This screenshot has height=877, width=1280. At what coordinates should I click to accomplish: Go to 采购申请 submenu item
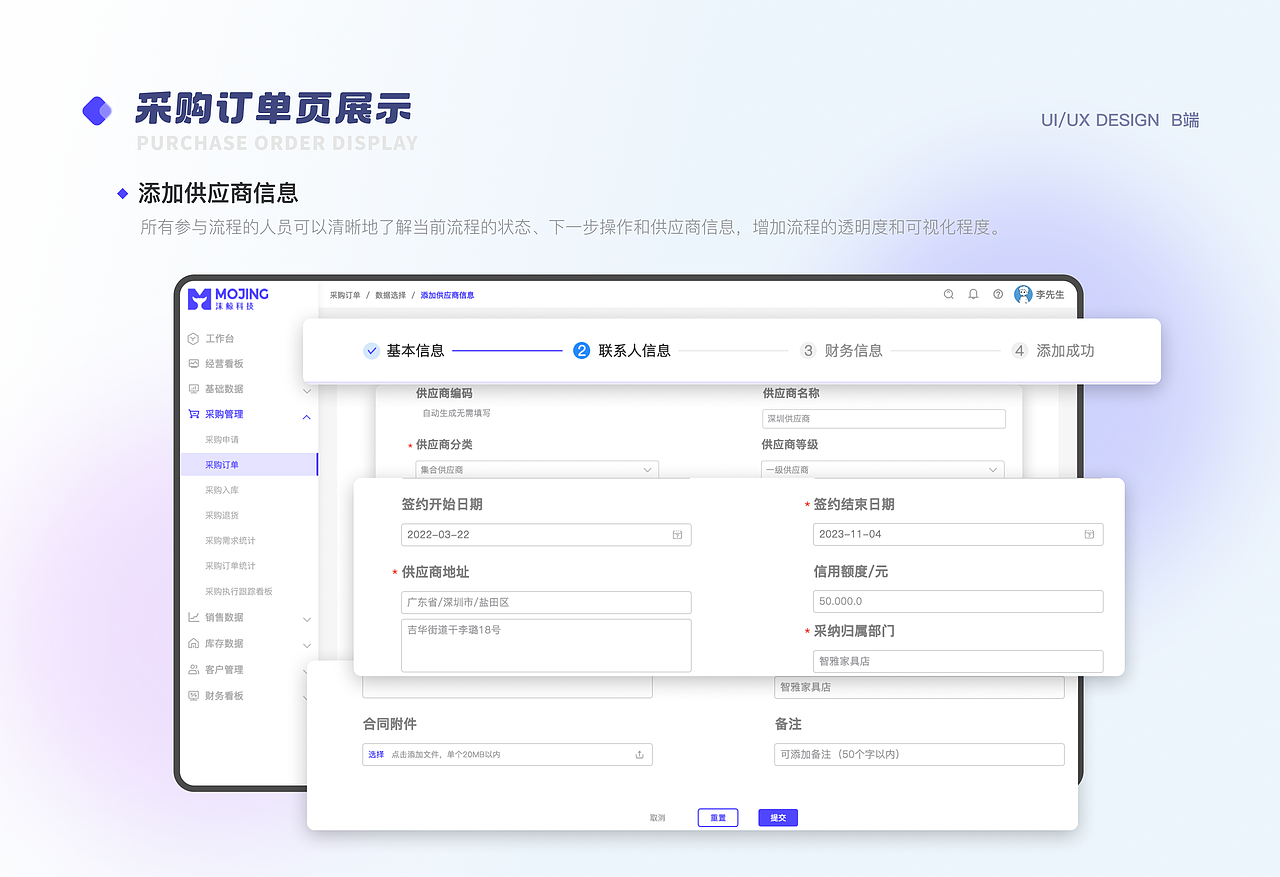[222, 440]
